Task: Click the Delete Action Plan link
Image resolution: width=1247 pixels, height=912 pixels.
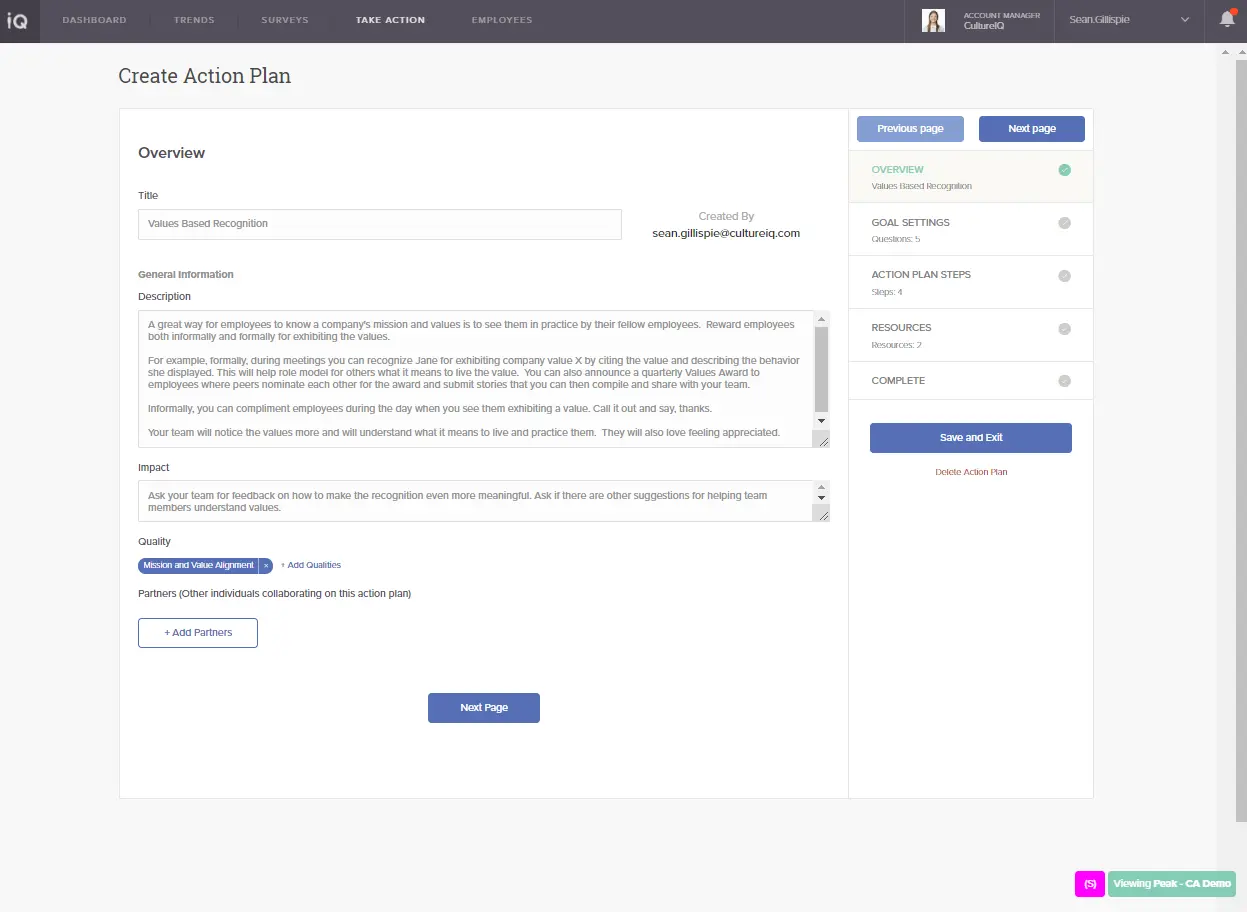Action: (x=971, y=472)
